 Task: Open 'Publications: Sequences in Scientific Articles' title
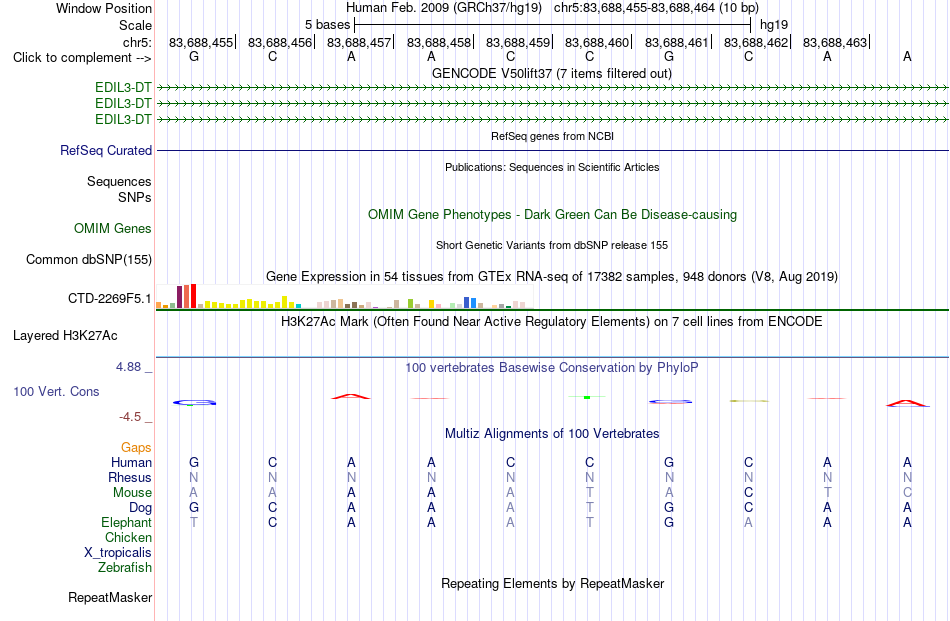(552, 167)
